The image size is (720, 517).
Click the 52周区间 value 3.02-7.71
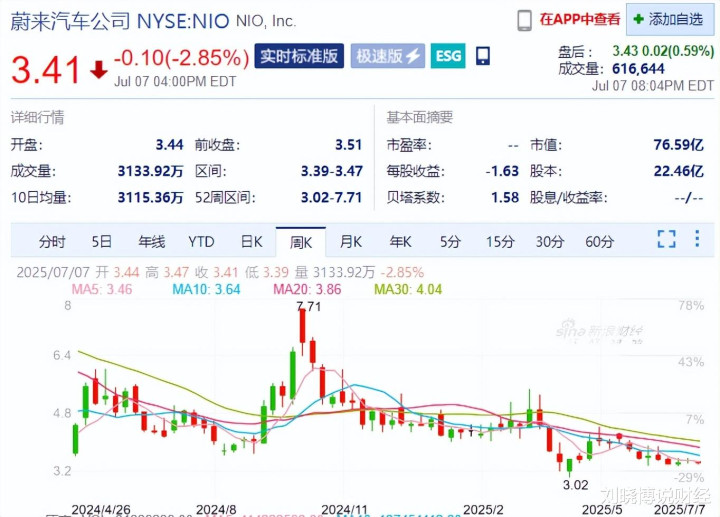click(332, 197)
